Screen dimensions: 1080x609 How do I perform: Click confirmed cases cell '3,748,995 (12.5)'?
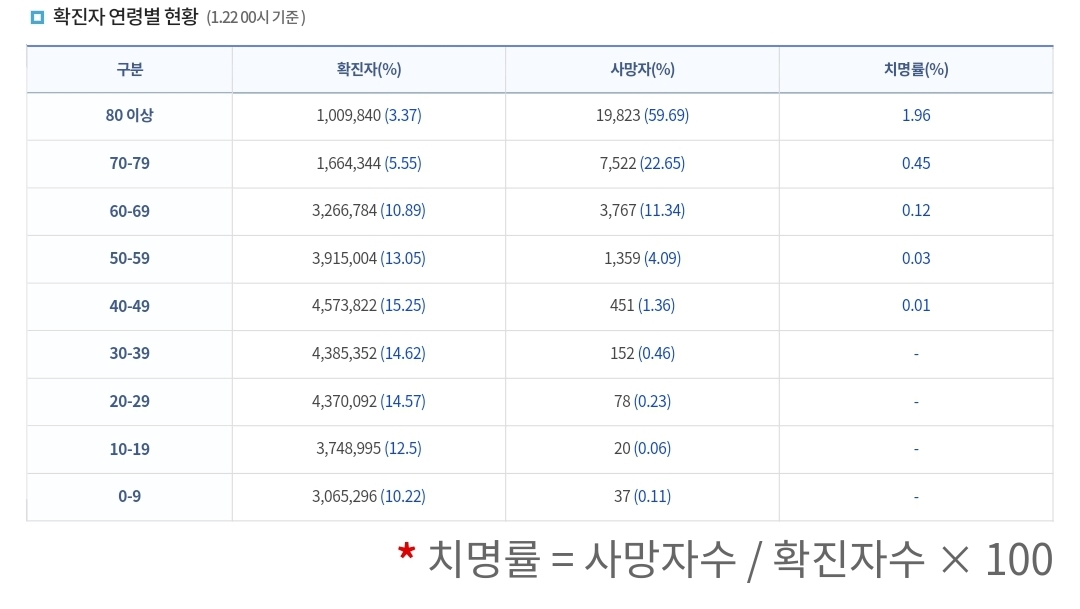[x=368, y=448]
